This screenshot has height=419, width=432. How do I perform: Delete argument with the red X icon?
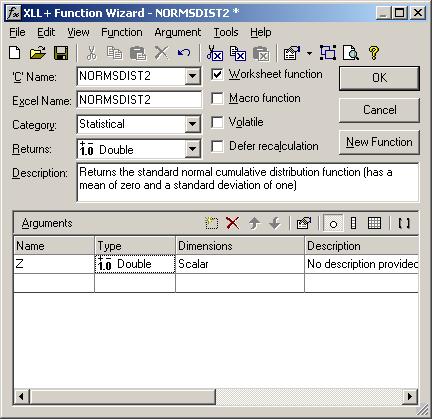pyautogui.click(x=232, y=223)
